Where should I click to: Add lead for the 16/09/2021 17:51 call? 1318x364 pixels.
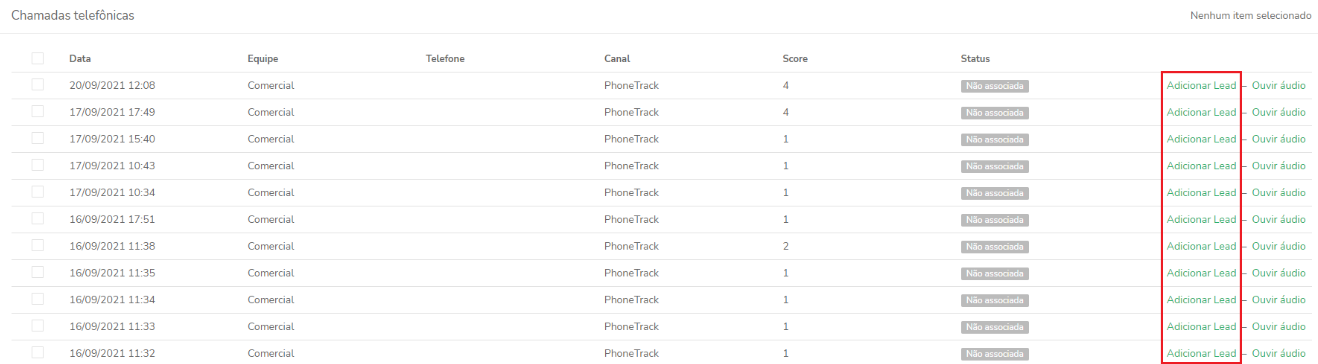pyautogui.click(x=1201, y=219)
